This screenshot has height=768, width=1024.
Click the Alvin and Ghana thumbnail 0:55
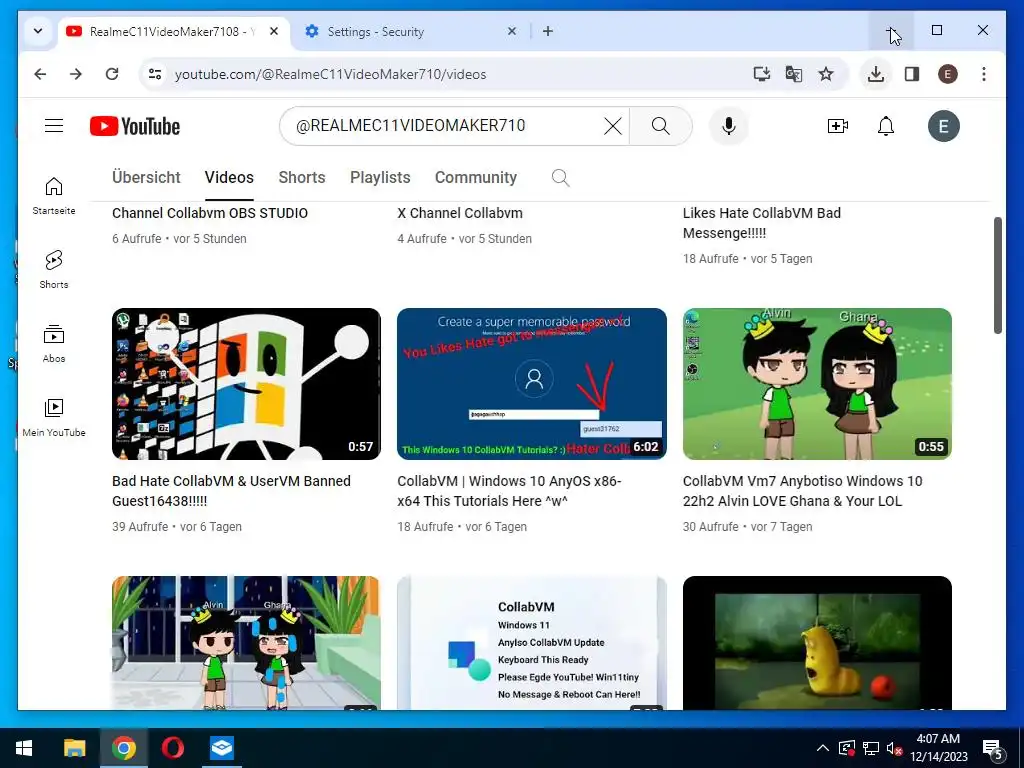(x=817, y=384)
